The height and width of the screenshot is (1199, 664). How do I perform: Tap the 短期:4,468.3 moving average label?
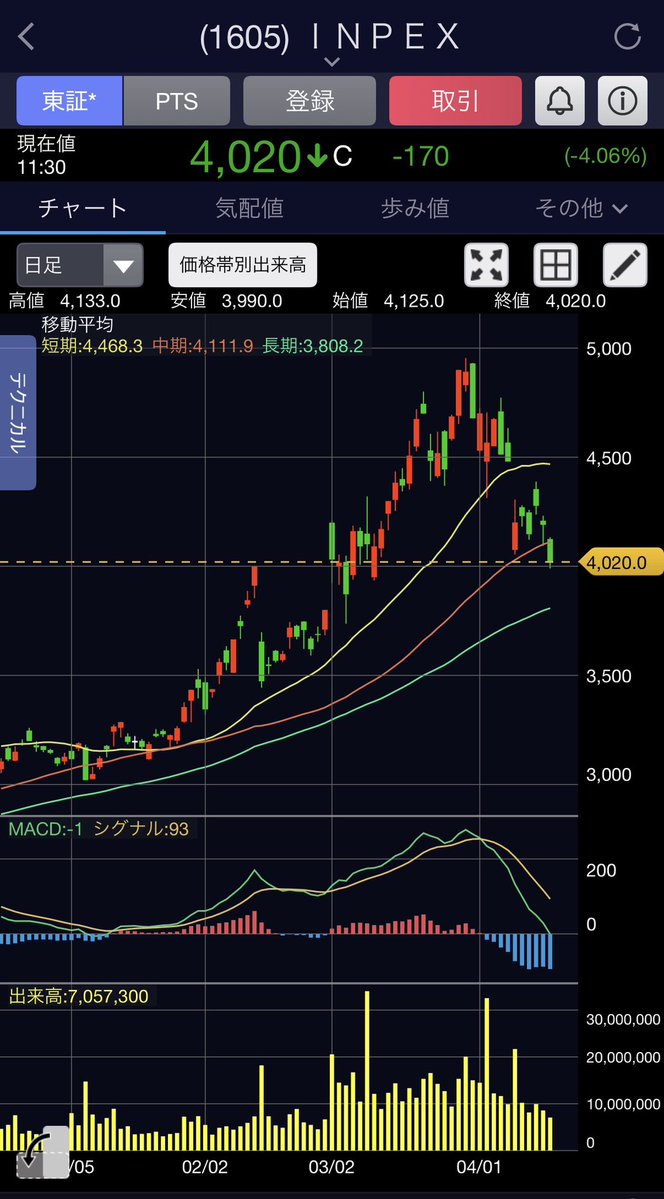point(92,346)
